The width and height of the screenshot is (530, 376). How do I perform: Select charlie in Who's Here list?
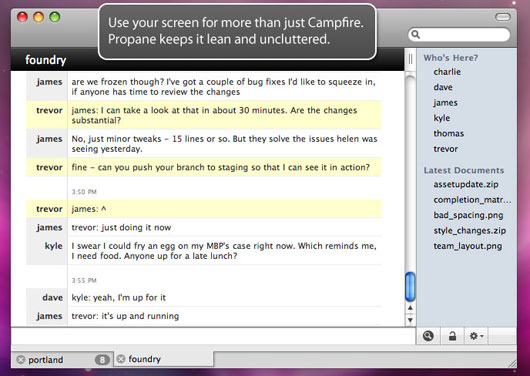coord(447,72)
